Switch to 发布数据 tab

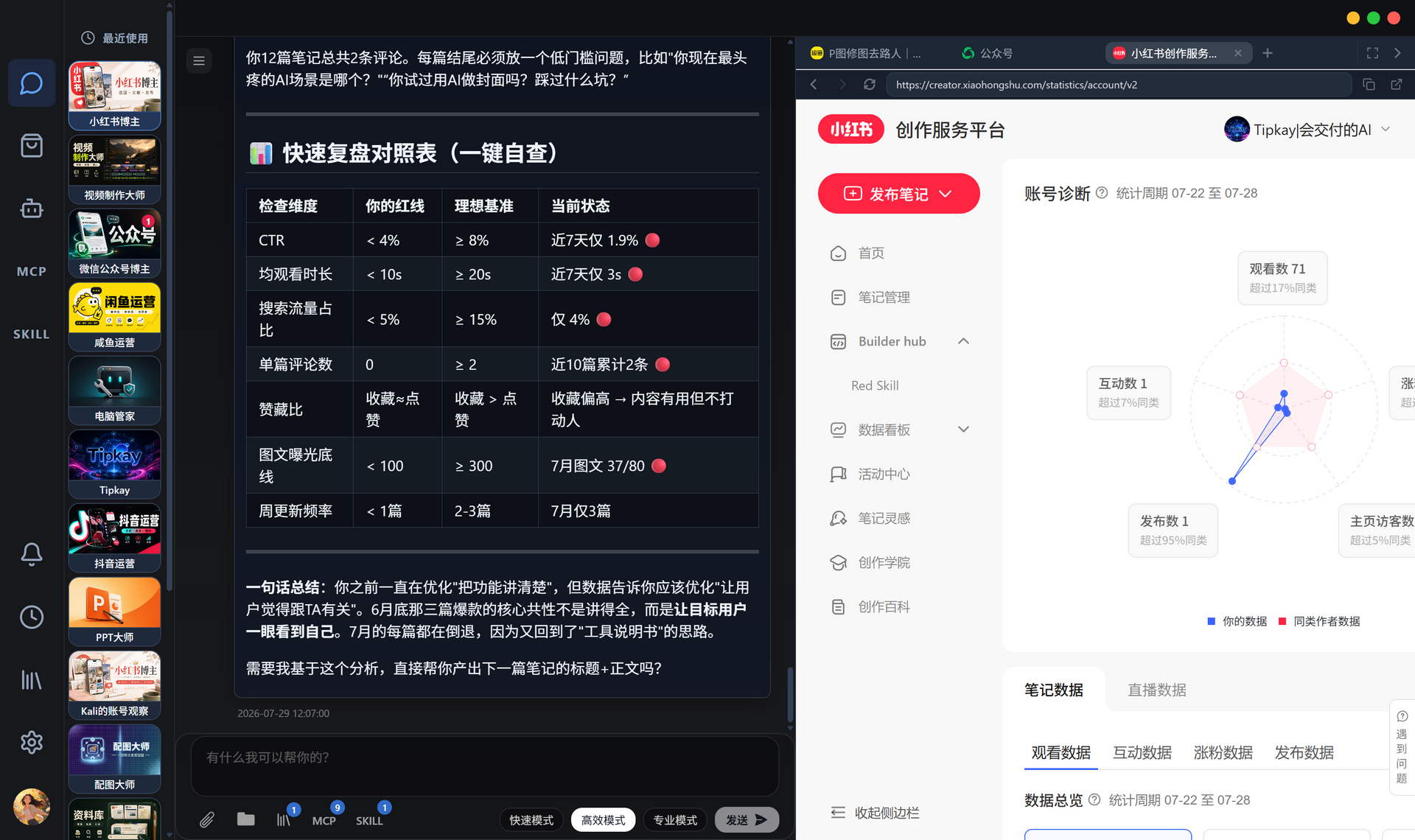click(x=1304, y=752)
